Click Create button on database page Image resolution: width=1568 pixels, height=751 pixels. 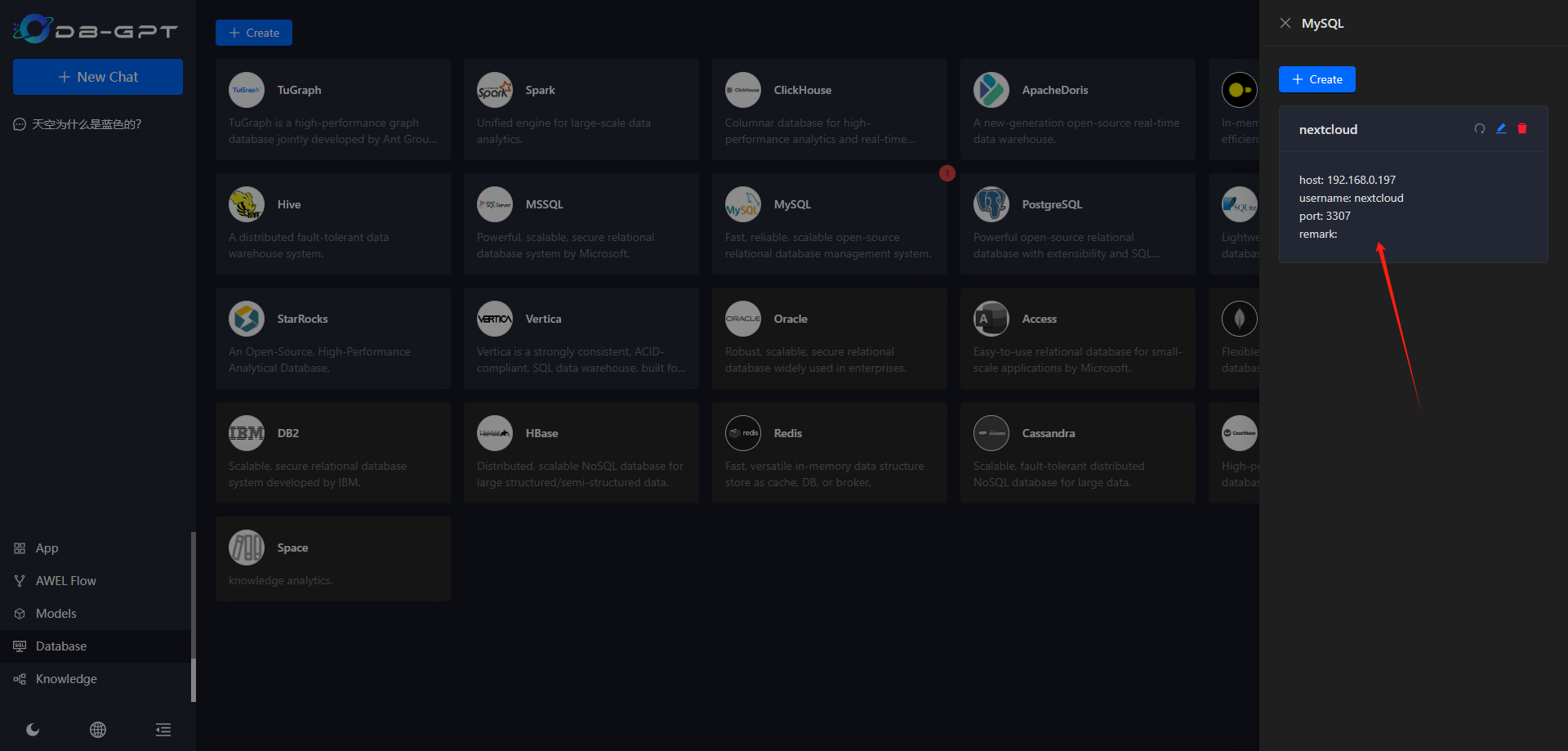click(x=254, y=33)
